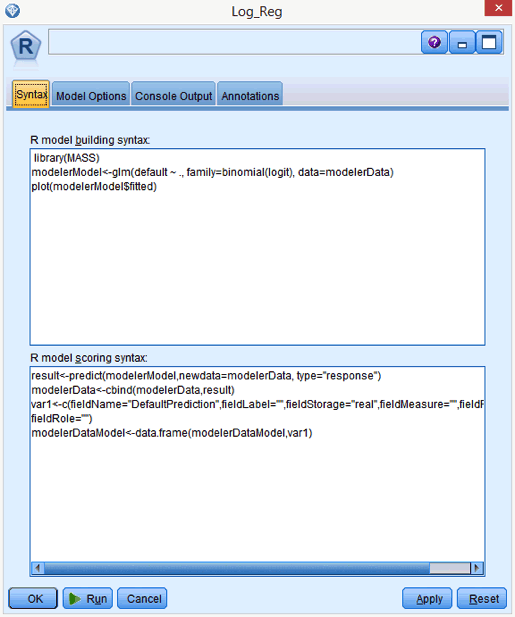The height and width of the screenshot is (617, 515).
Task: Click the minimize dialog icon in header
Action: click(x=462, y=42)
